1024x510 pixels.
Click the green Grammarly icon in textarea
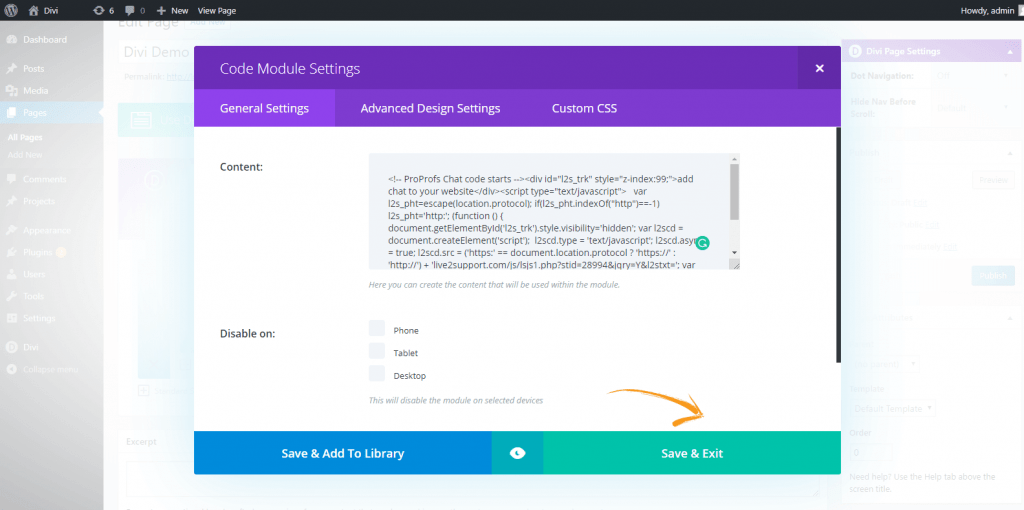tap(703, 243)
